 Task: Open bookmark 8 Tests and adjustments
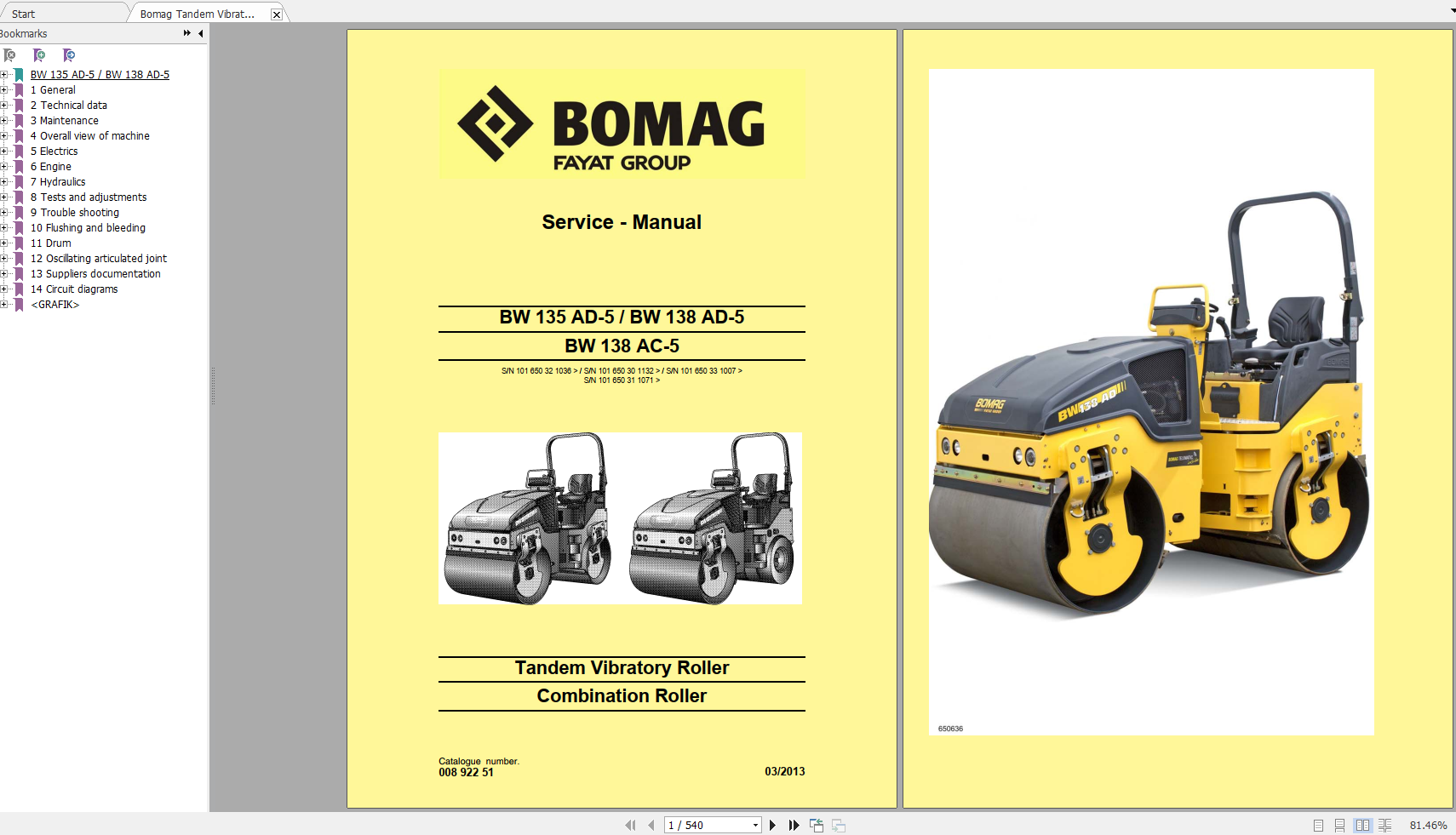point(89,197)
